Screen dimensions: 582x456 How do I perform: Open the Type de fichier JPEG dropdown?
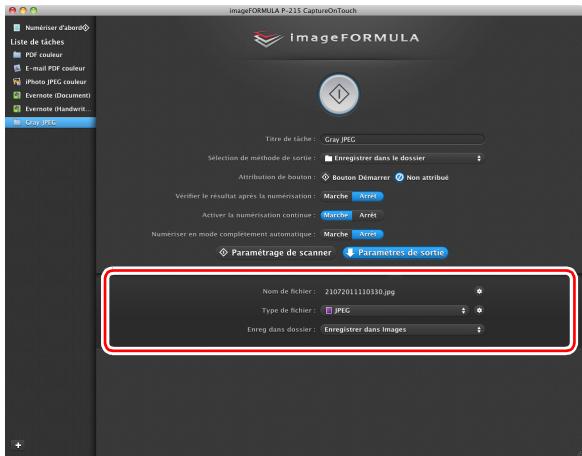click(394, 311)
